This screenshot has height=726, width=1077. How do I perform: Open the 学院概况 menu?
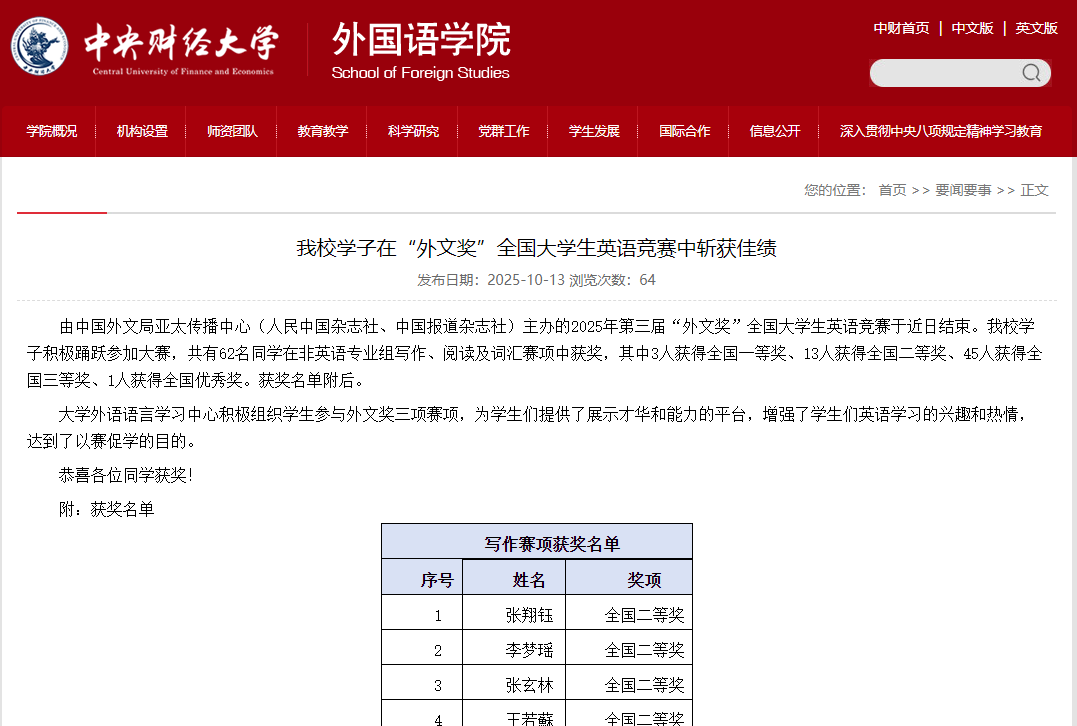(x=51, y=131)
